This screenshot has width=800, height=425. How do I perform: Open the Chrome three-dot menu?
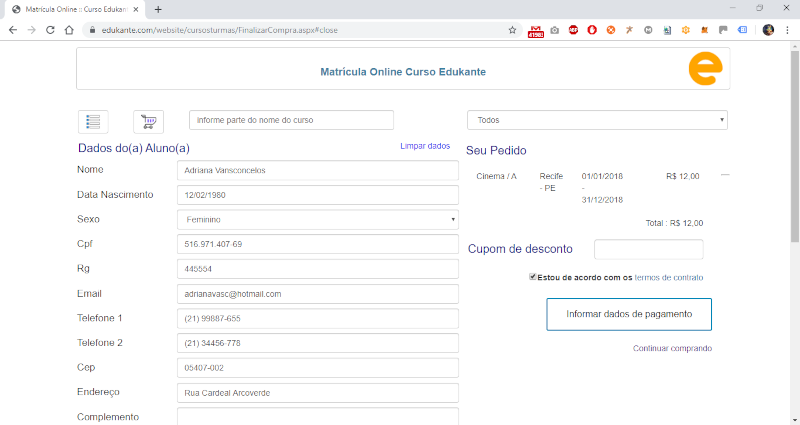tap(787, 30)
